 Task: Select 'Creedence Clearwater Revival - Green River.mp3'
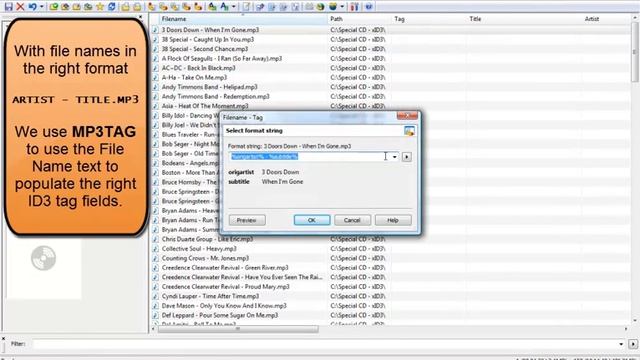click(225, 268)
